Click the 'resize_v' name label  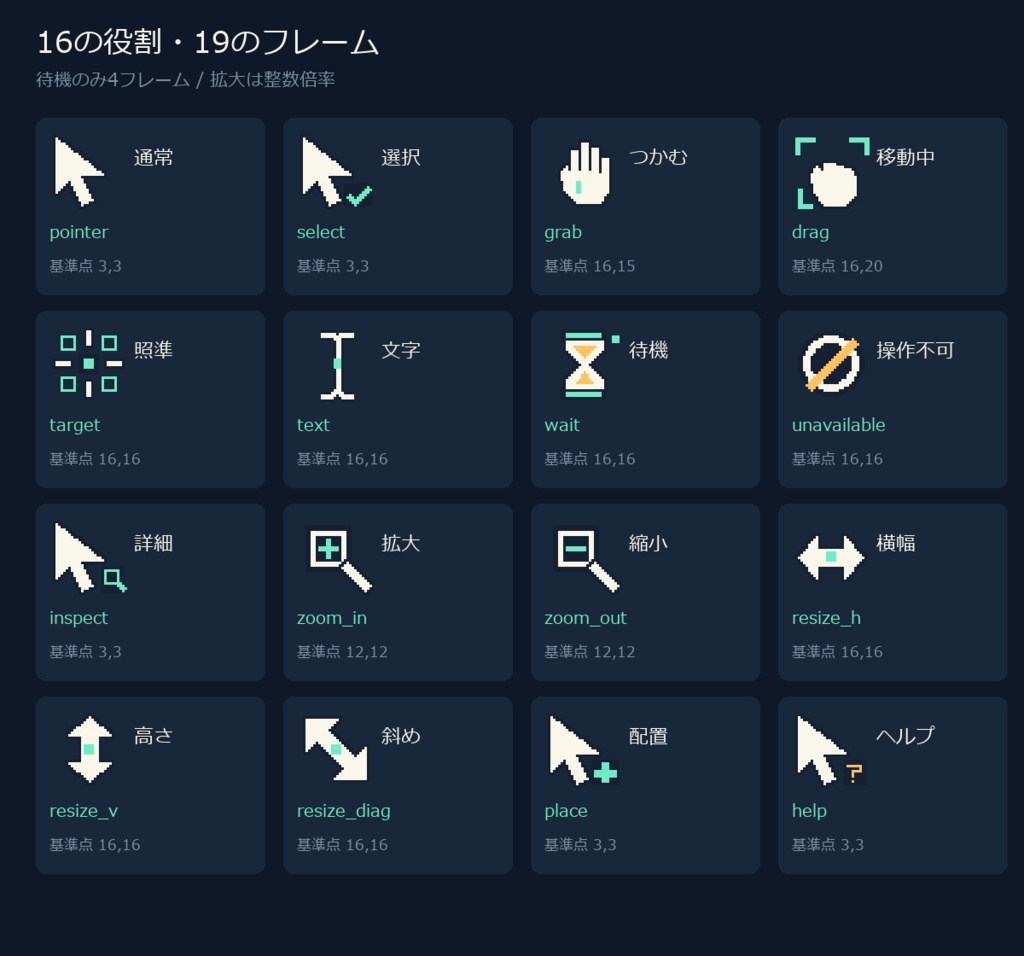pyautogui.click(x=84, y=812)
